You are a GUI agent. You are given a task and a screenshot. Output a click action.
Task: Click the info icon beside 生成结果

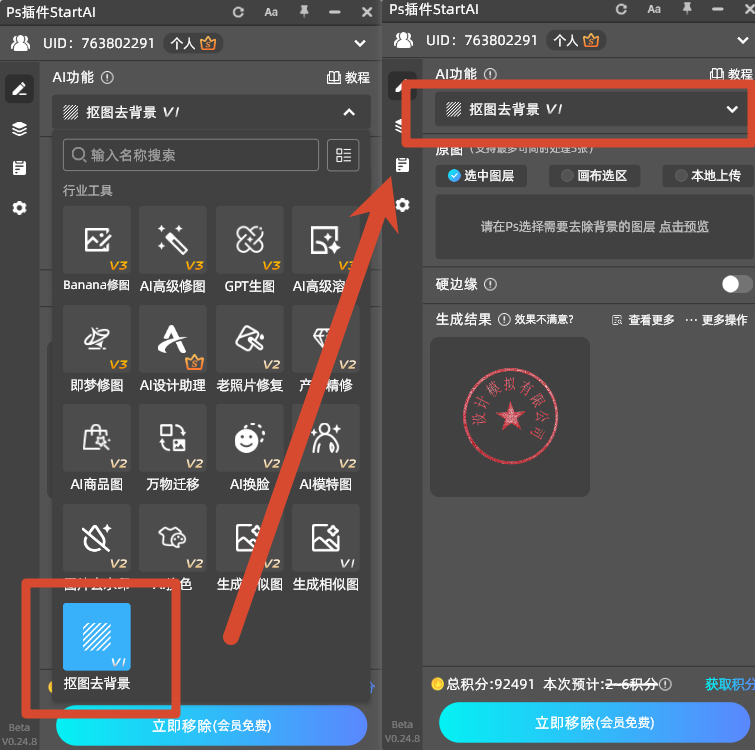tap(504, 320)
